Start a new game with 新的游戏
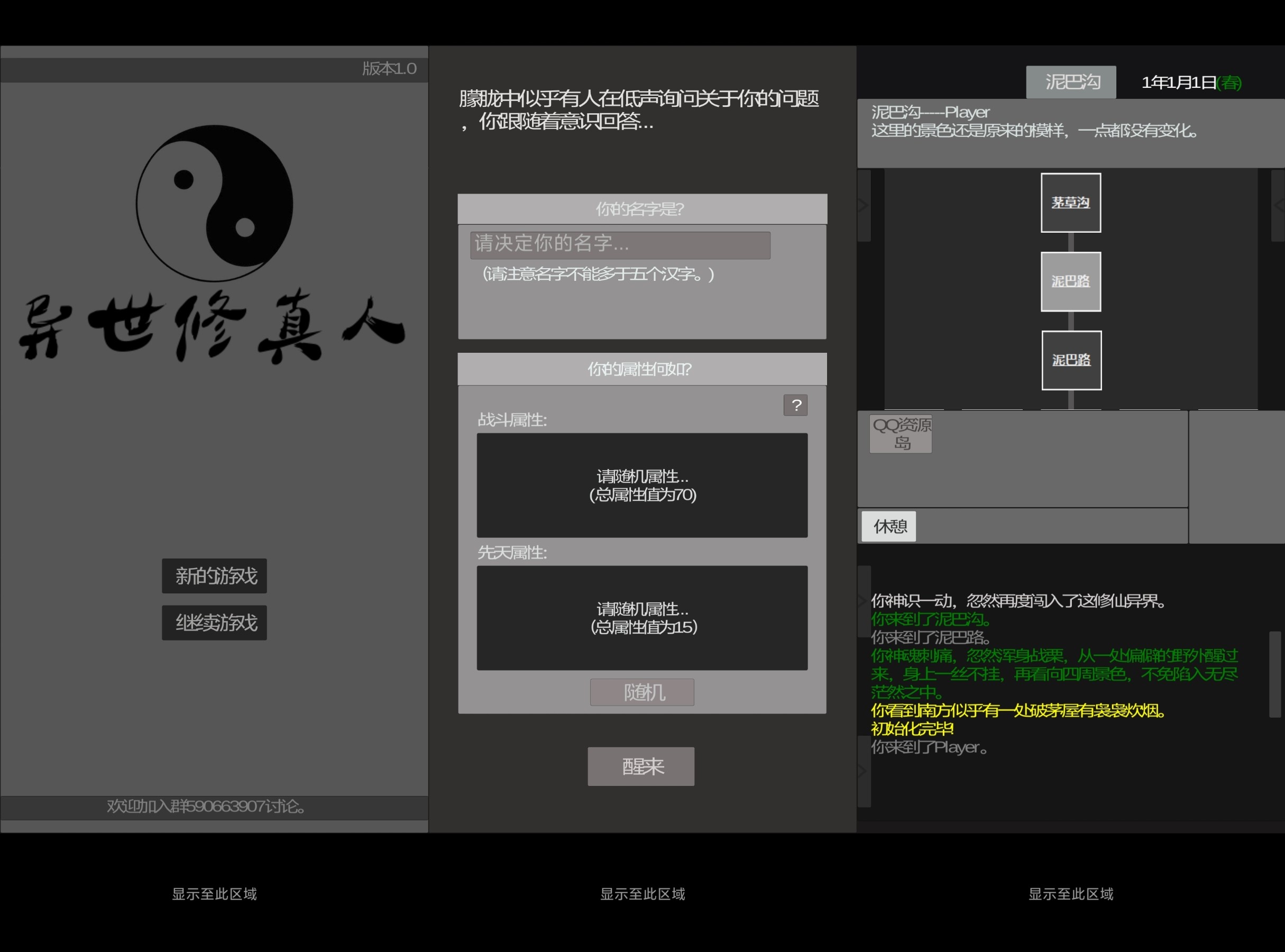The width and height of the screenshot is (1285, 952). [214, 575]
